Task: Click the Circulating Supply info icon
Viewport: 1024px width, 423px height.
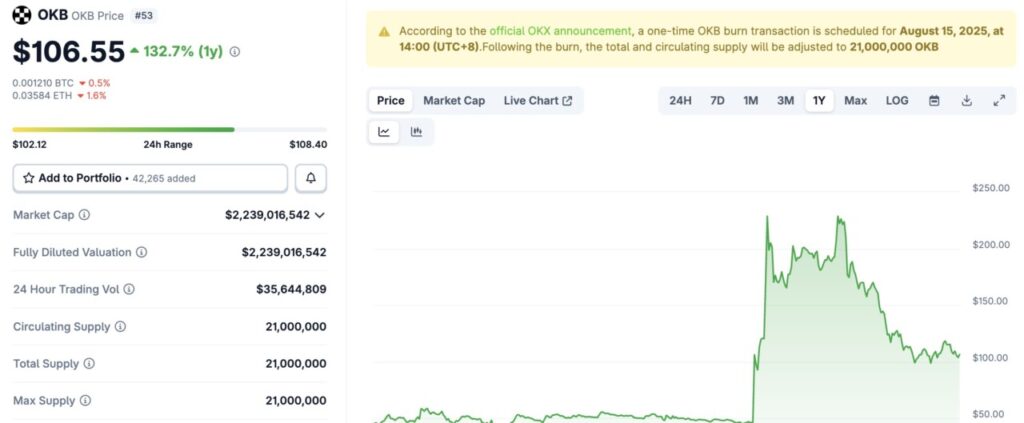Action: click(120, 327)
